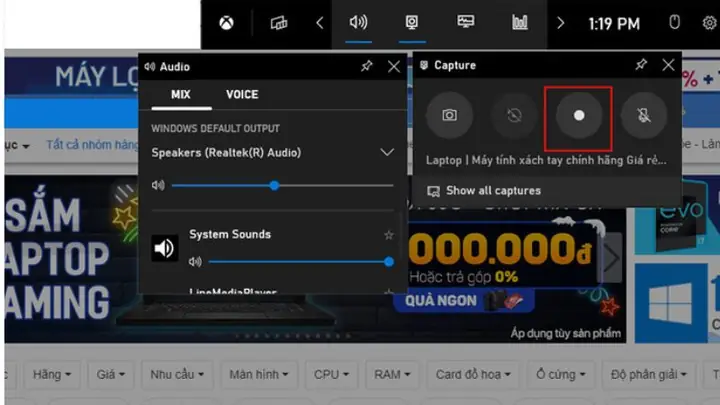
Task: Open the Resources bar-chart widget icon
Action: click(520, 22)
